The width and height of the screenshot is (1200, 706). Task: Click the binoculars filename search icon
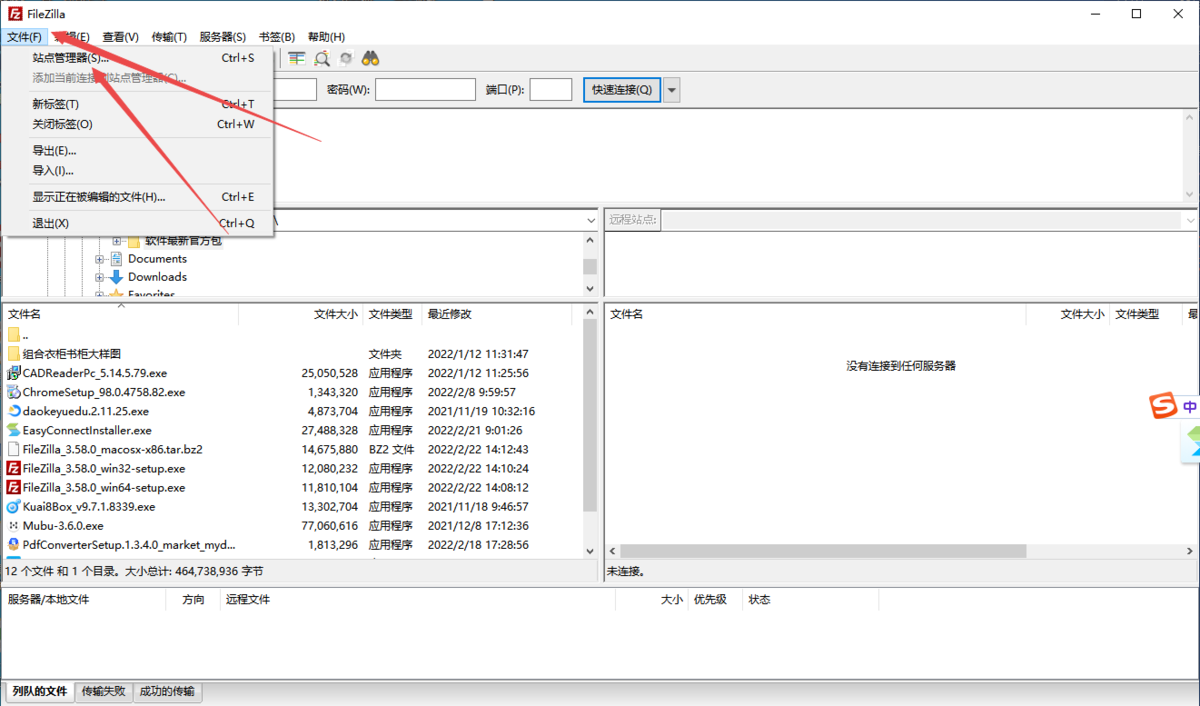pyautogui.click(x=369, y=58)
